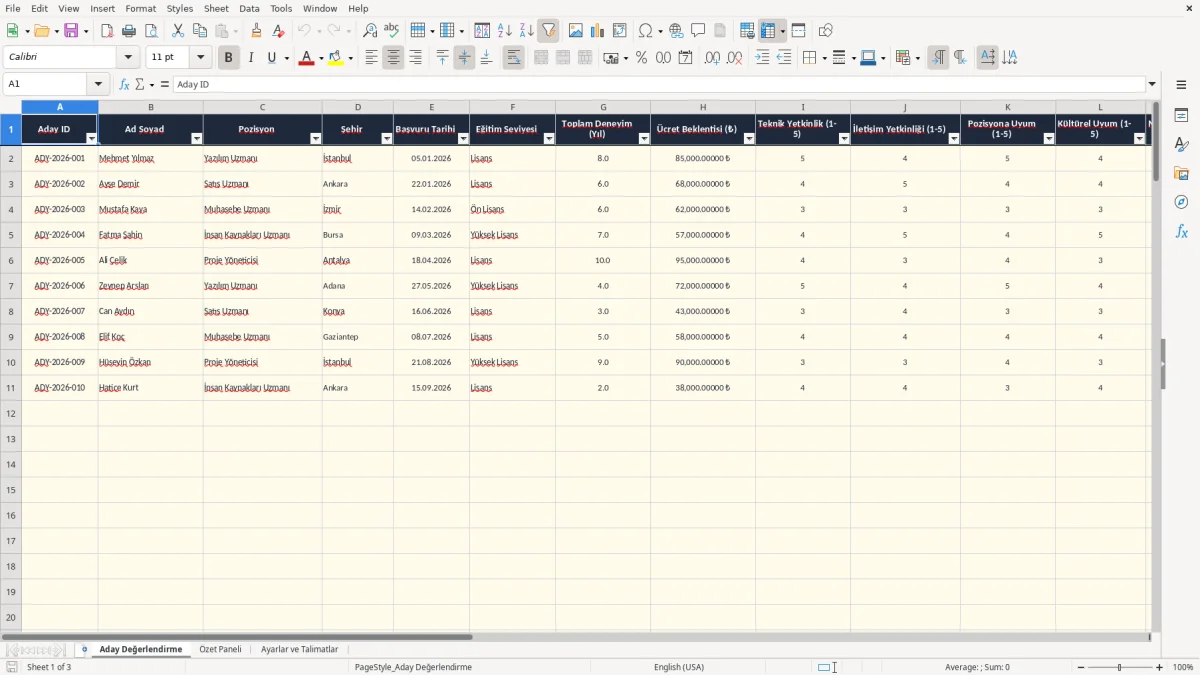This screenshot has width=1200, height=675.
Task: Increase indent
Action: pyautogui.click(x=762, y=58)
